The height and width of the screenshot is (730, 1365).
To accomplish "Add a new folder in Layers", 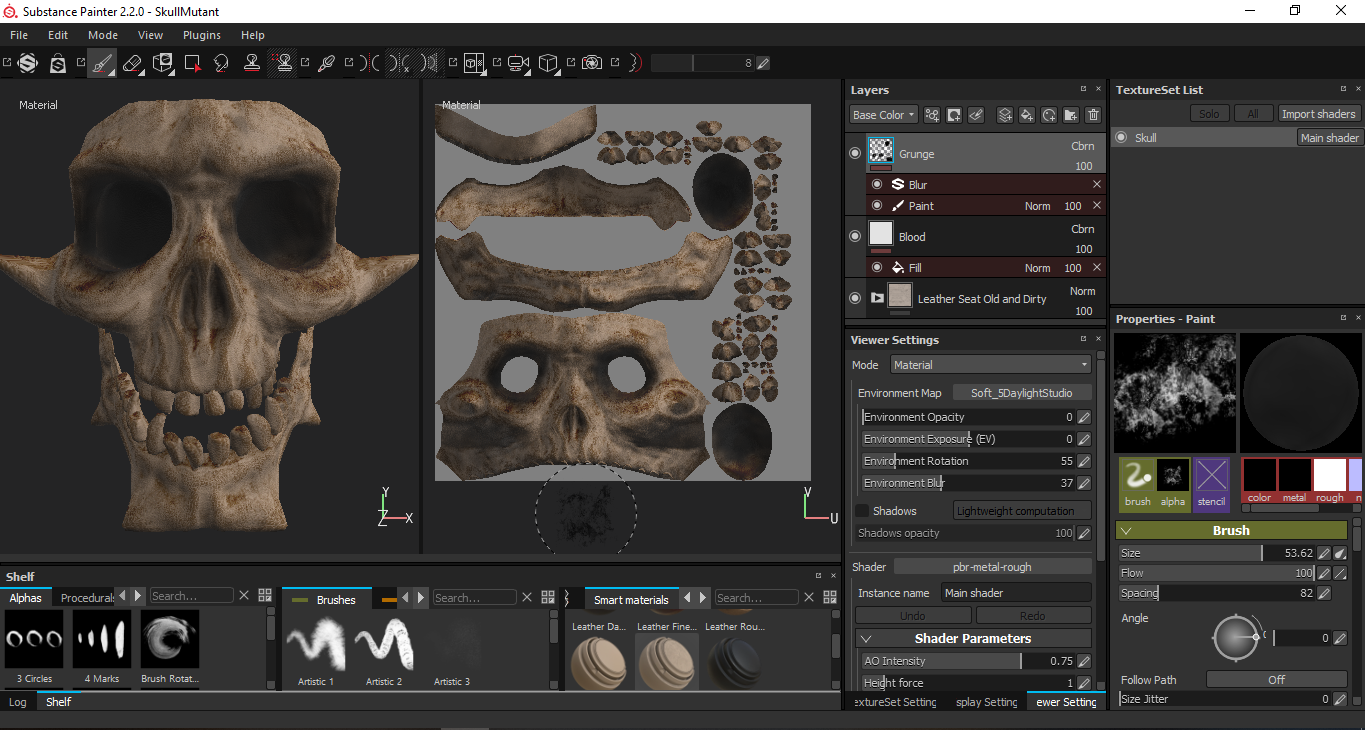I will (x=1071, y=115).
